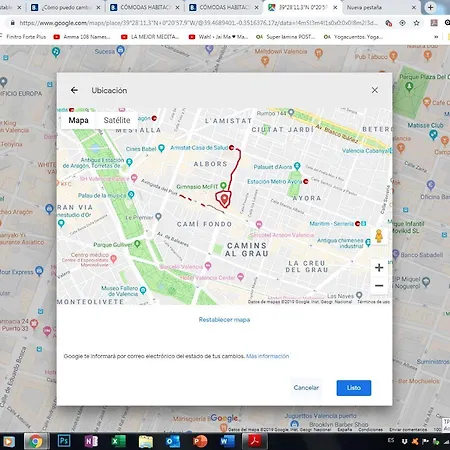Select the Marítim - Serrería metro marker

click(x=357, y=223)
